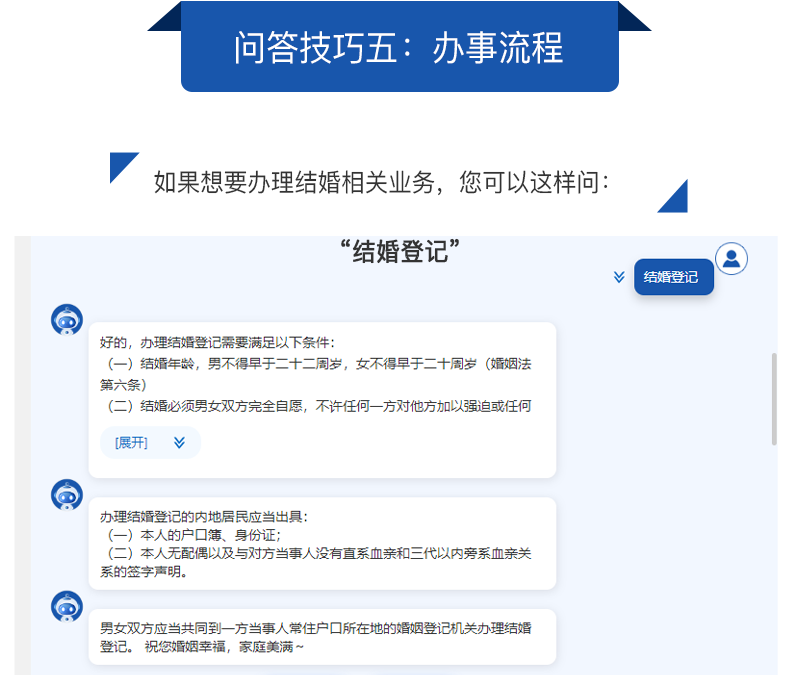800x690 pixels.
Task: Click the heading 问答技巧五：办事流程
Action: 399,47
